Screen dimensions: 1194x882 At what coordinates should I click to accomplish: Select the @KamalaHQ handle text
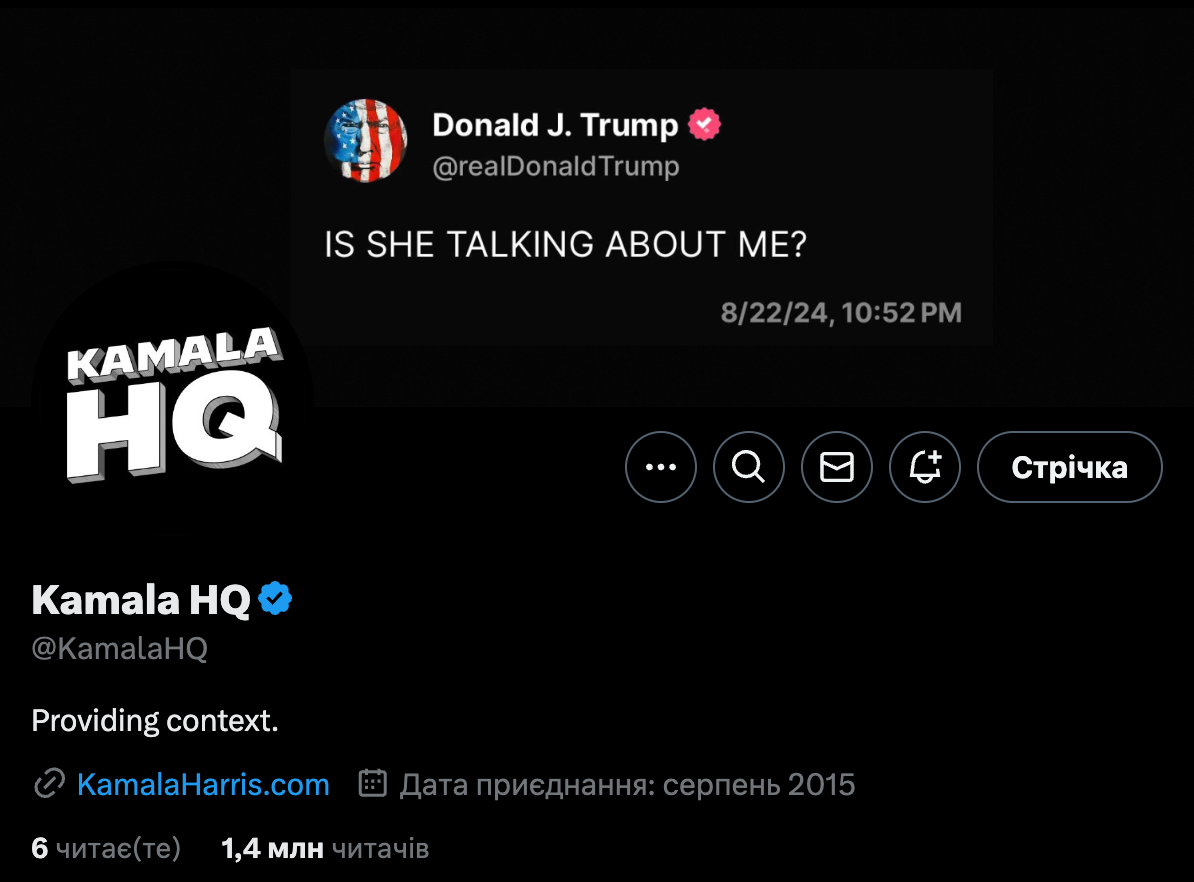pyautogui.click(x=120, y=649)
